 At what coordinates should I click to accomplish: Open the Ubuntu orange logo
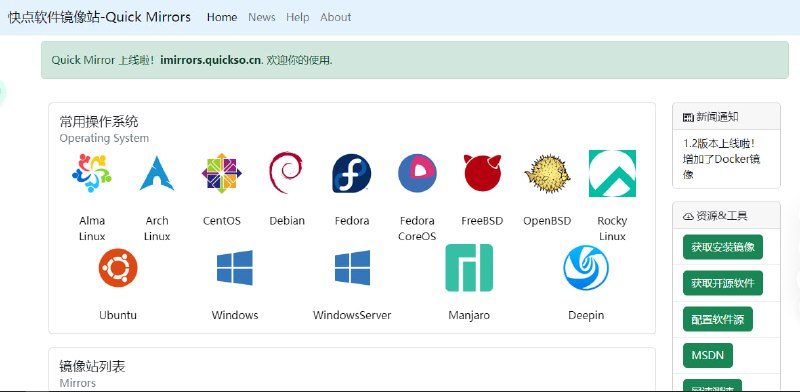(118, 267)
